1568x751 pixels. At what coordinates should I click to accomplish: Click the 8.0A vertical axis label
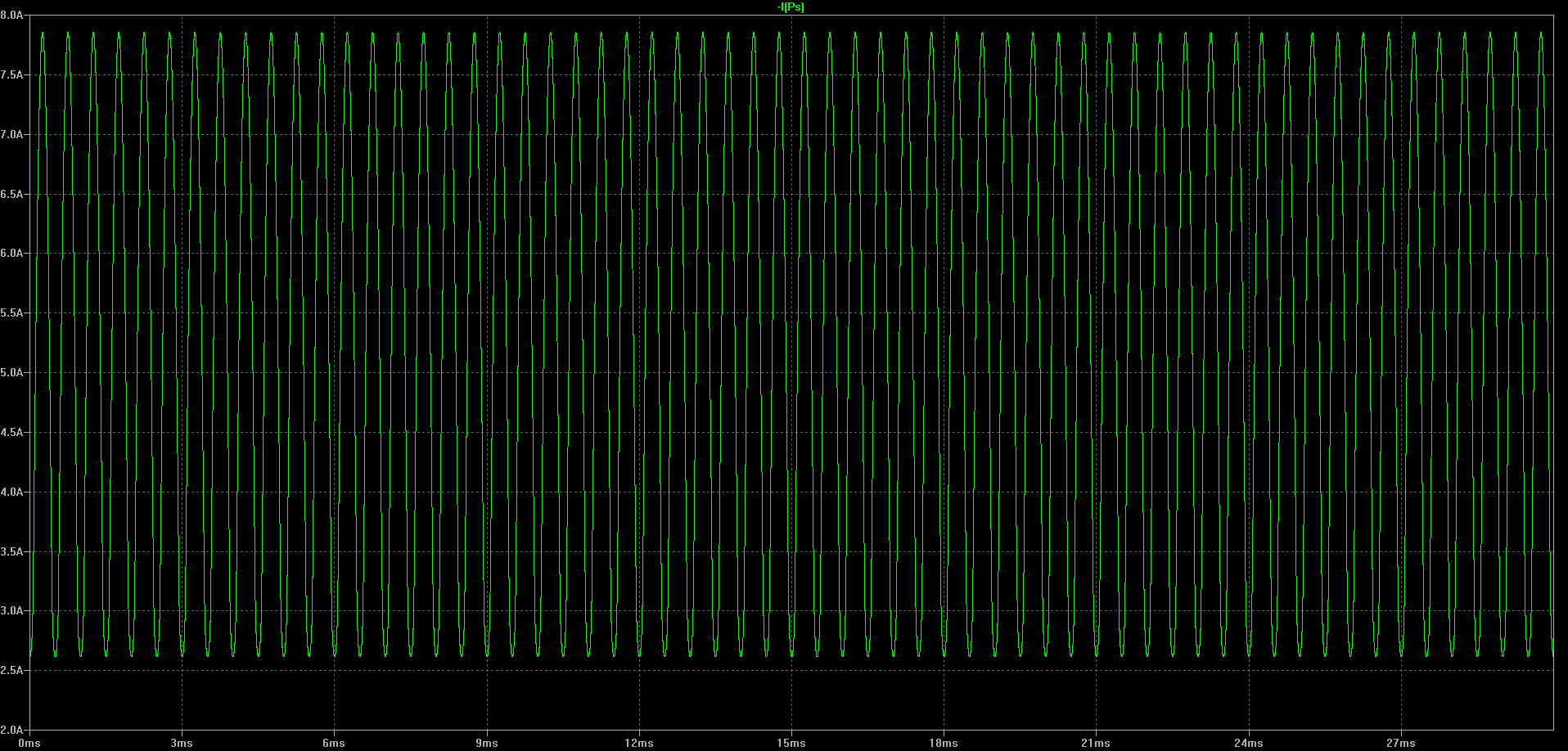[x=11, y=15]
